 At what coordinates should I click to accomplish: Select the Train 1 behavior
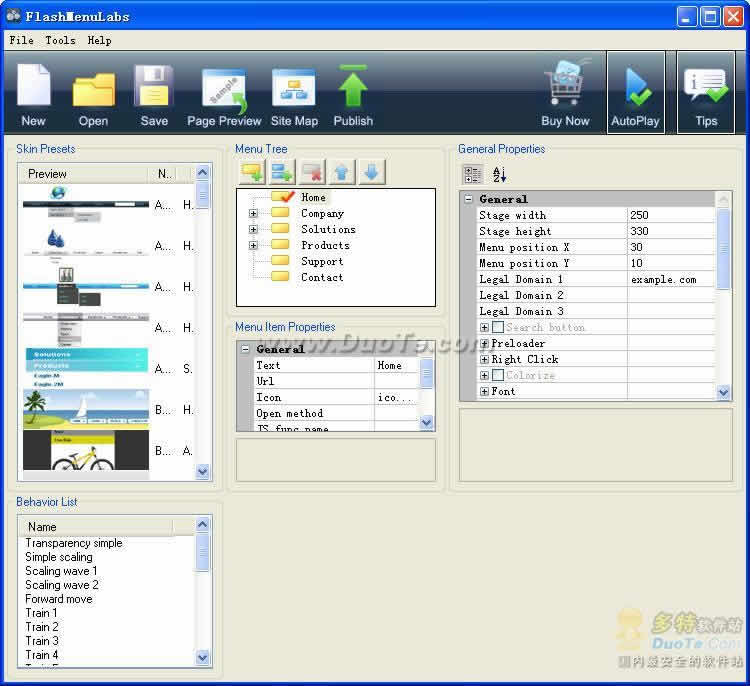click(41, 613)
